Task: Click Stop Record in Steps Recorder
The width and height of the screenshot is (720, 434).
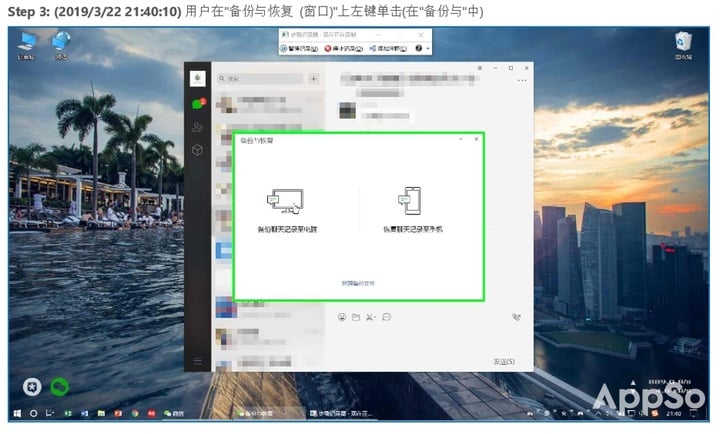Action: (342, 48)
